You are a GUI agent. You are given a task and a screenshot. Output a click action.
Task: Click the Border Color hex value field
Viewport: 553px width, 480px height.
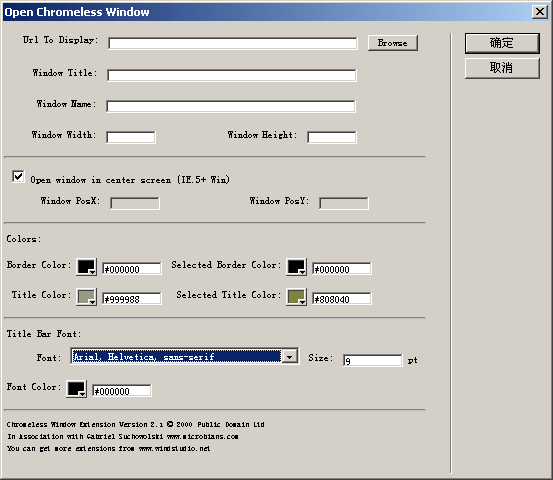(132, 269)
